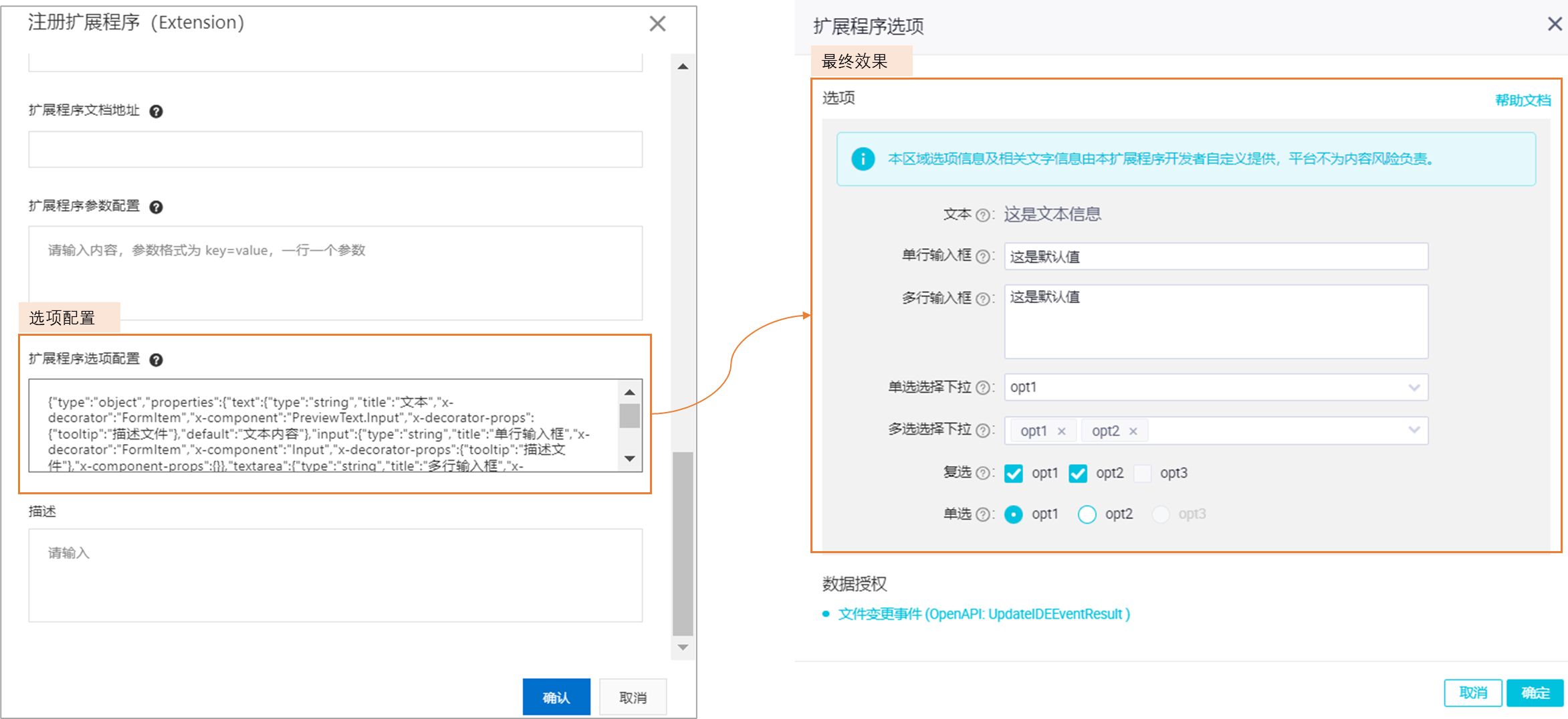Click the JSON textarea scroll up arrow
1568x719 pixels.
click(x=629, y=392)
